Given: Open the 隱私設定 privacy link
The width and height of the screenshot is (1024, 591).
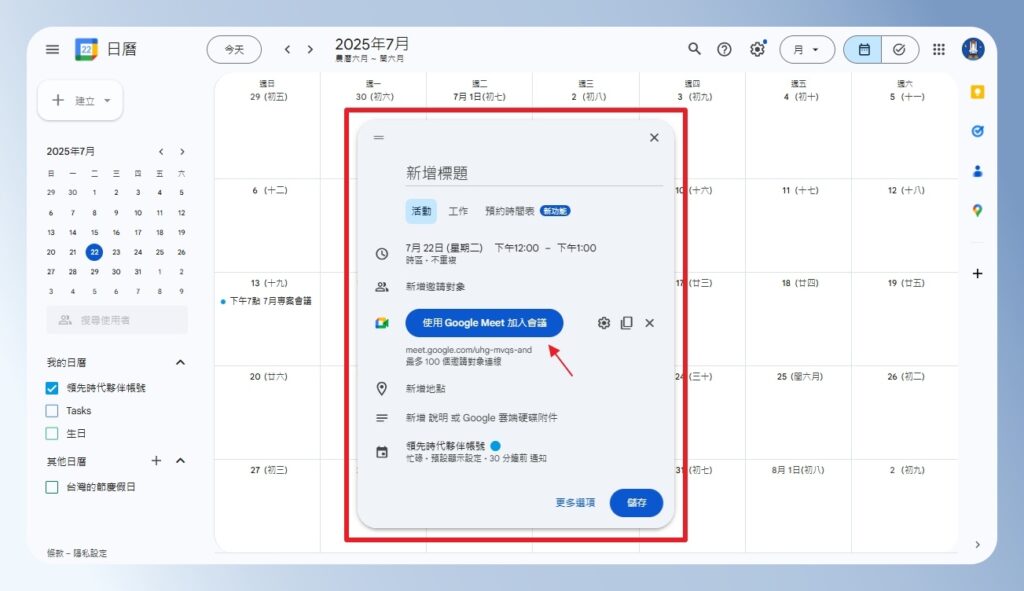Looking at the screenshot, I should click(x=90, y=553).
